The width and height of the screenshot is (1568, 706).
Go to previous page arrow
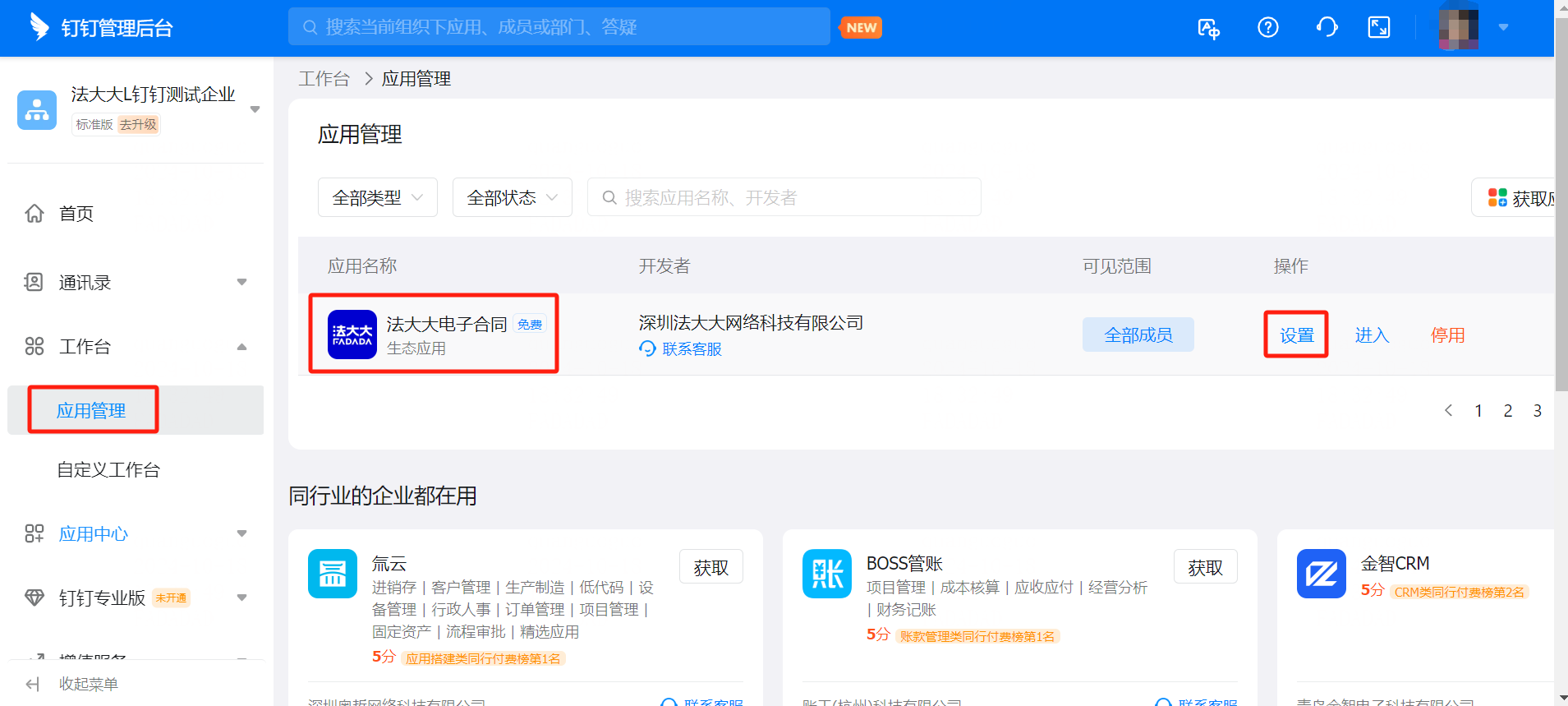pos(1449,410)
